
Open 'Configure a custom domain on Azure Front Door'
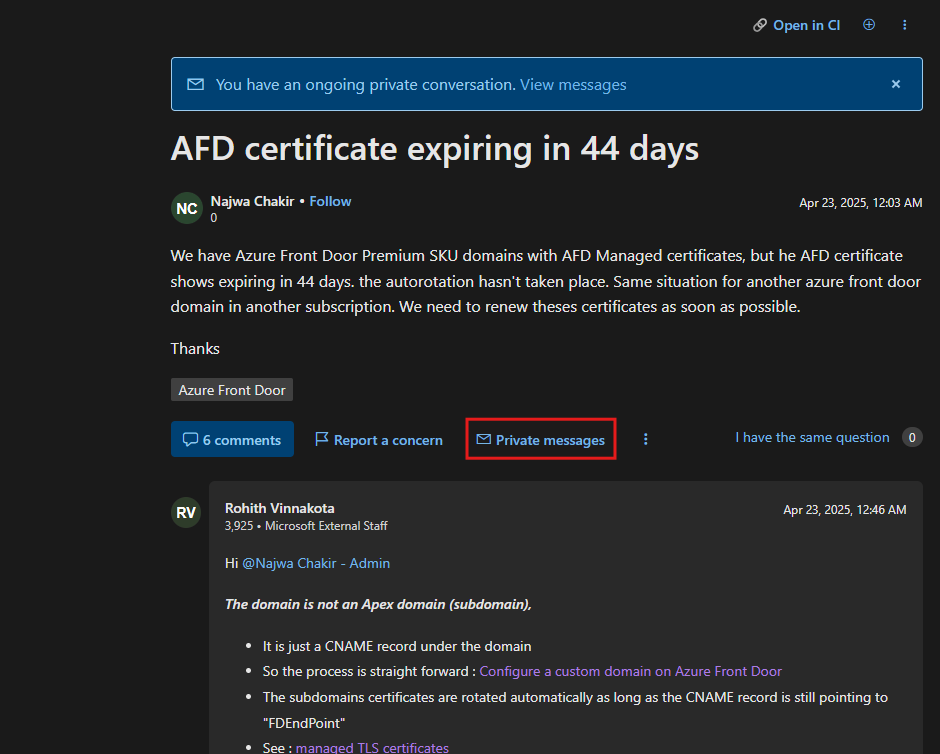tap(631, 671)
